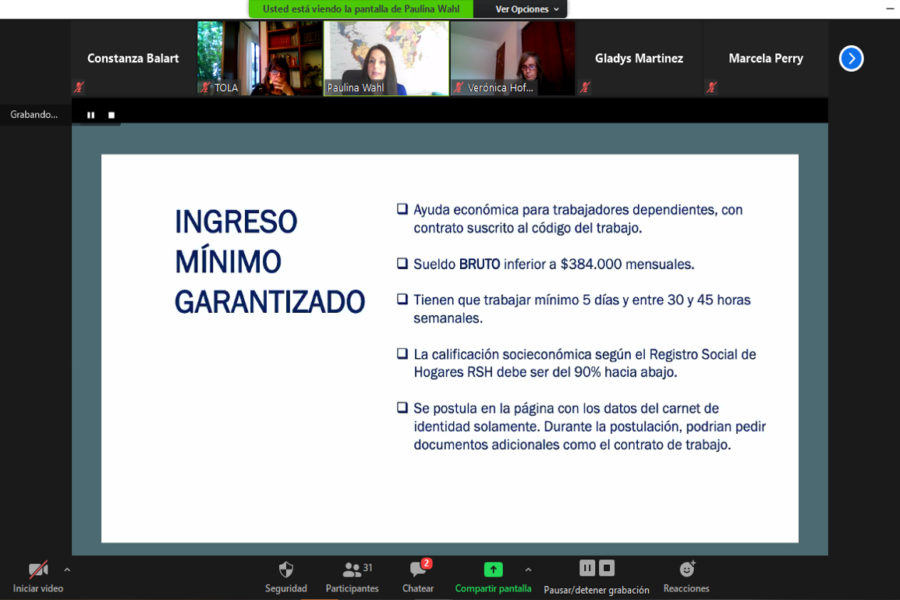Click the green Compartir pantalla icon
This screenshot has width=900, height=600.
pos(493,570)
